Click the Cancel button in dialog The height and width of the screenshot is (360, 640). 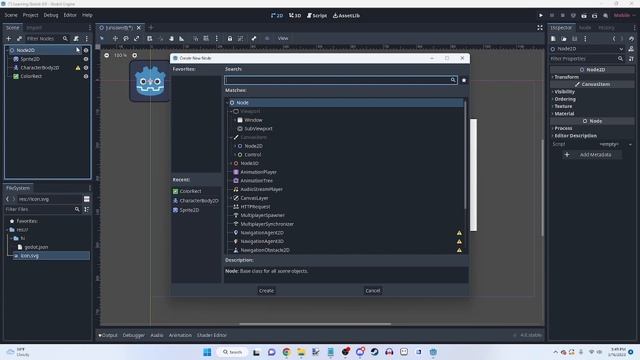[x=373, y=291]
